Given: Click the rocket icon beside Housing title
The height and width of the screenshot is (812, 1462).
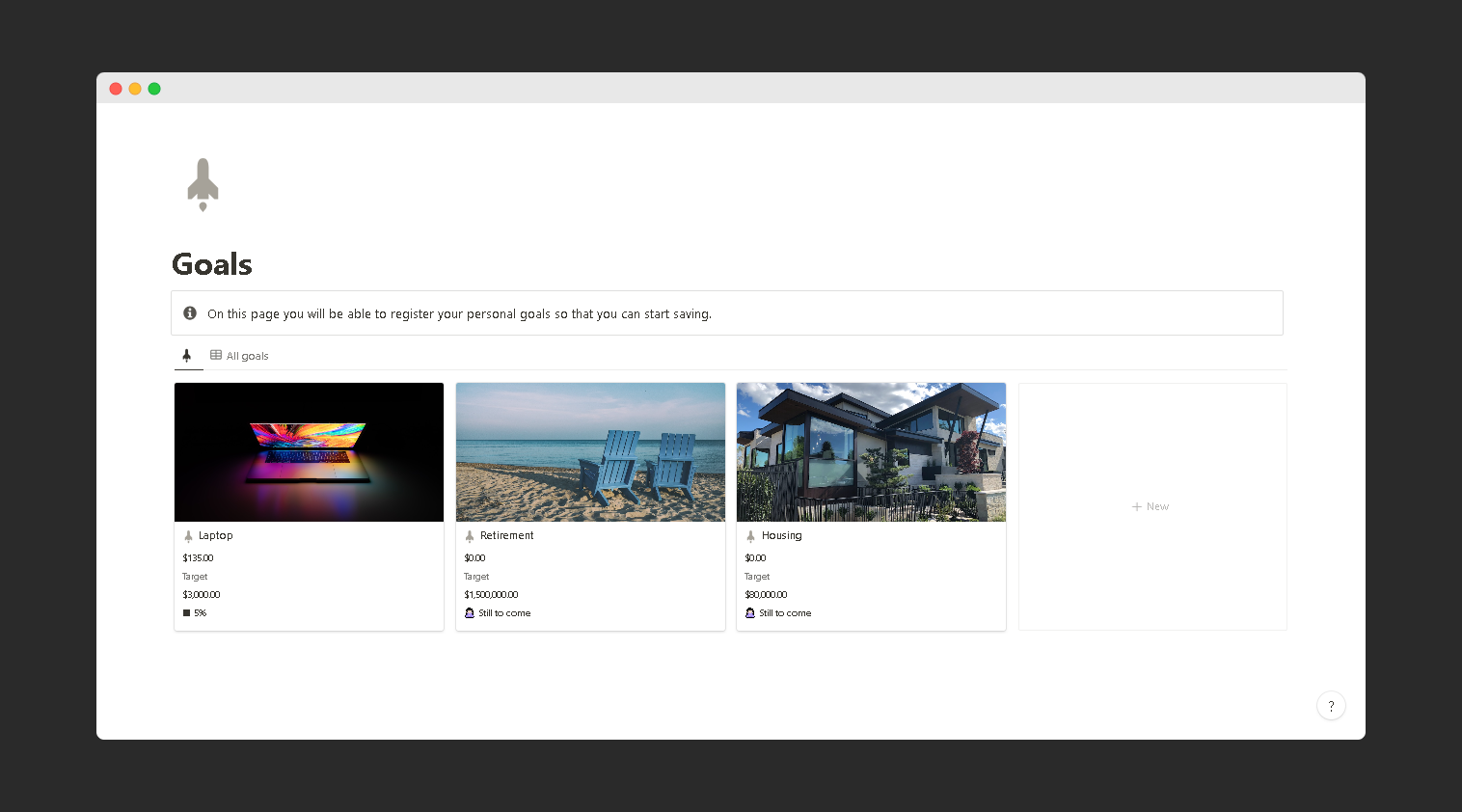Looking at the screenshot, I should [x=750, y=535].
